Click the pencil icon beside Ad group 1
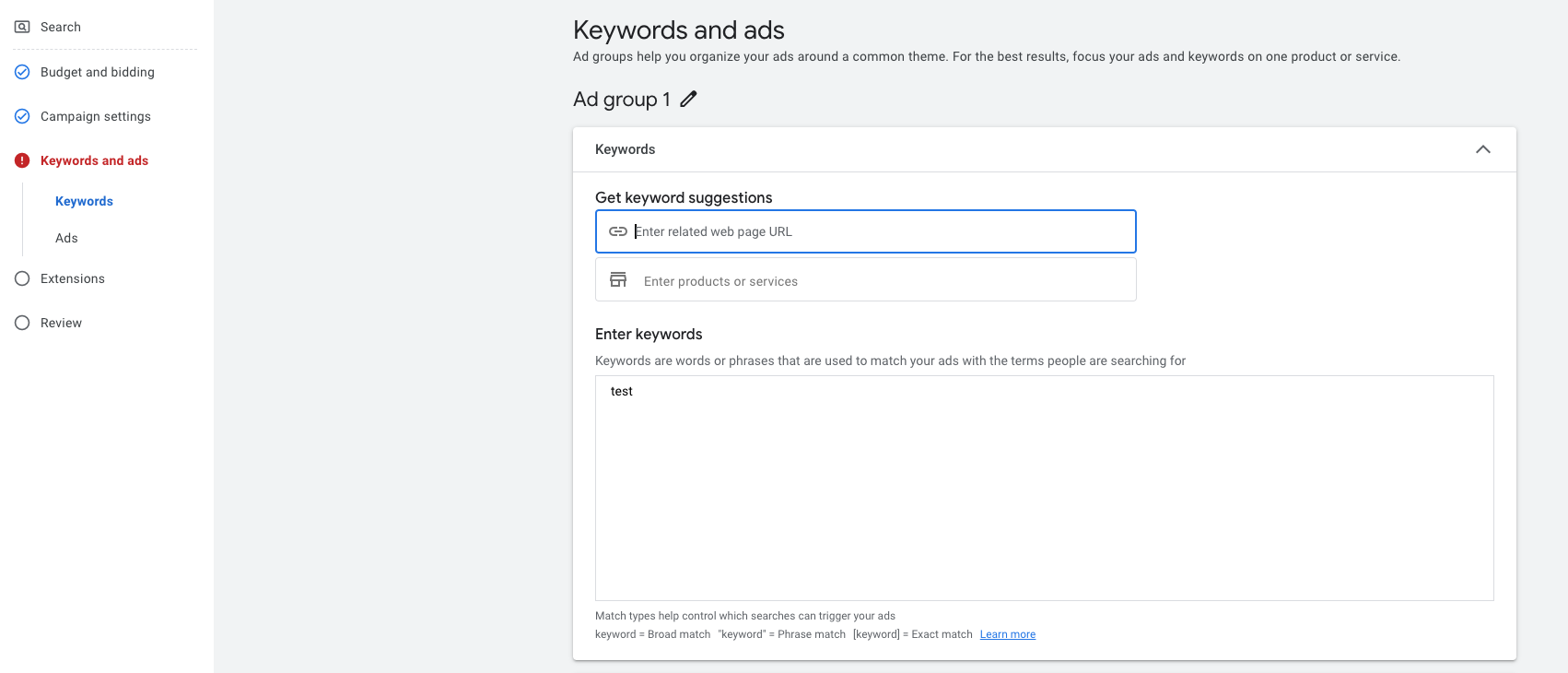 688,100
